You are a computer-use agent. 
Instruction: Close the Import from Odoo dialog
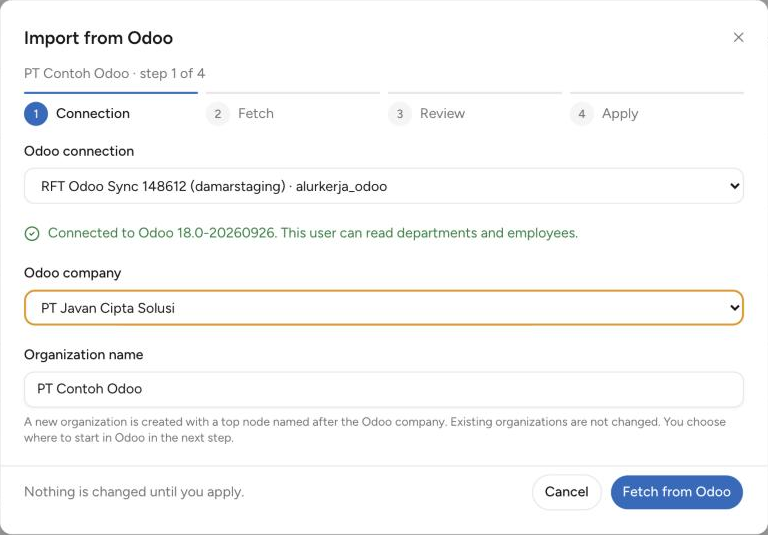pyautogui.click(x=738, y=38)
